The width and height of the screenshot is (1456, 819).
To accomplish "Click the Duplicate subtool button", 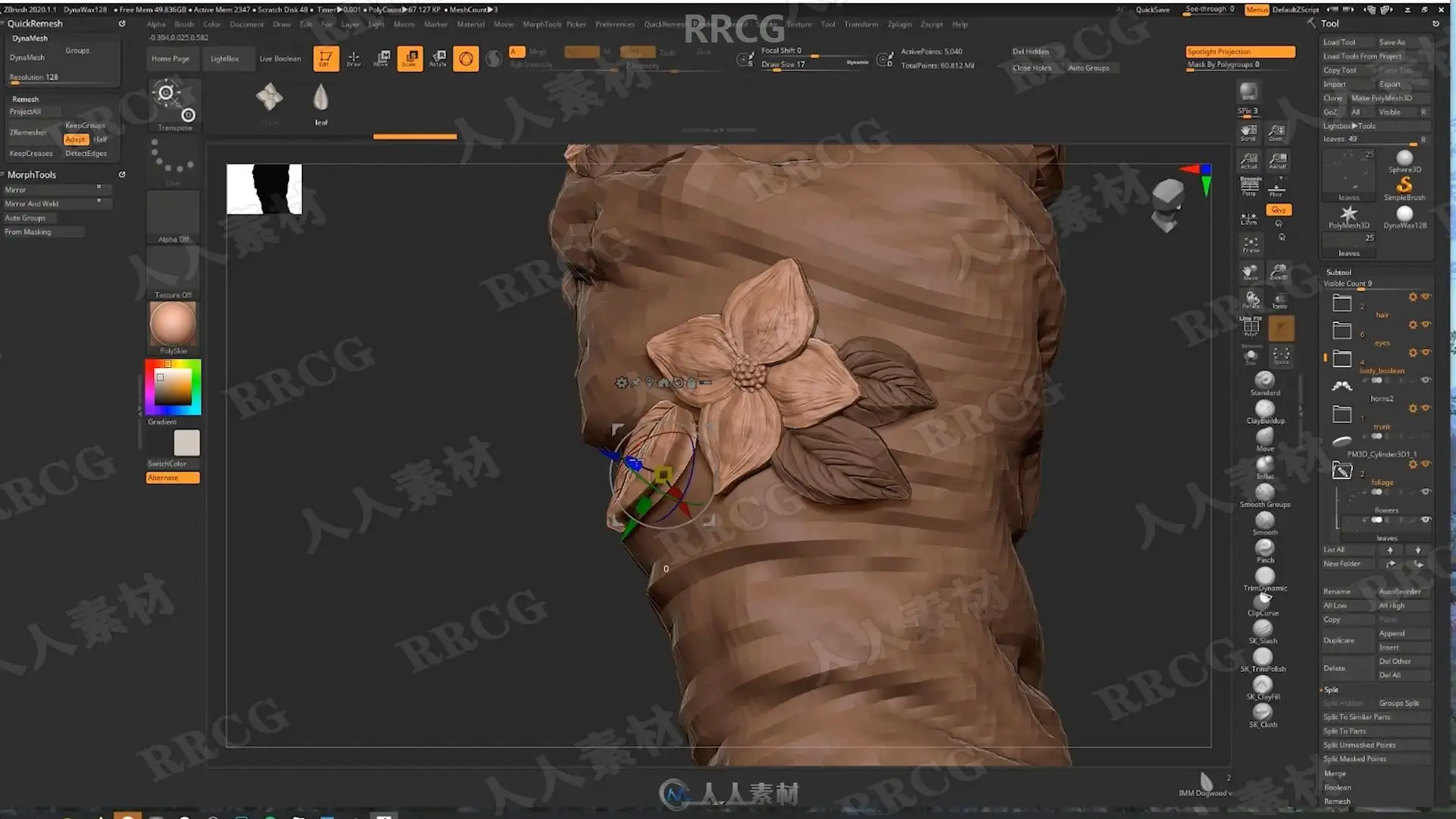I will pos(1348,640).
